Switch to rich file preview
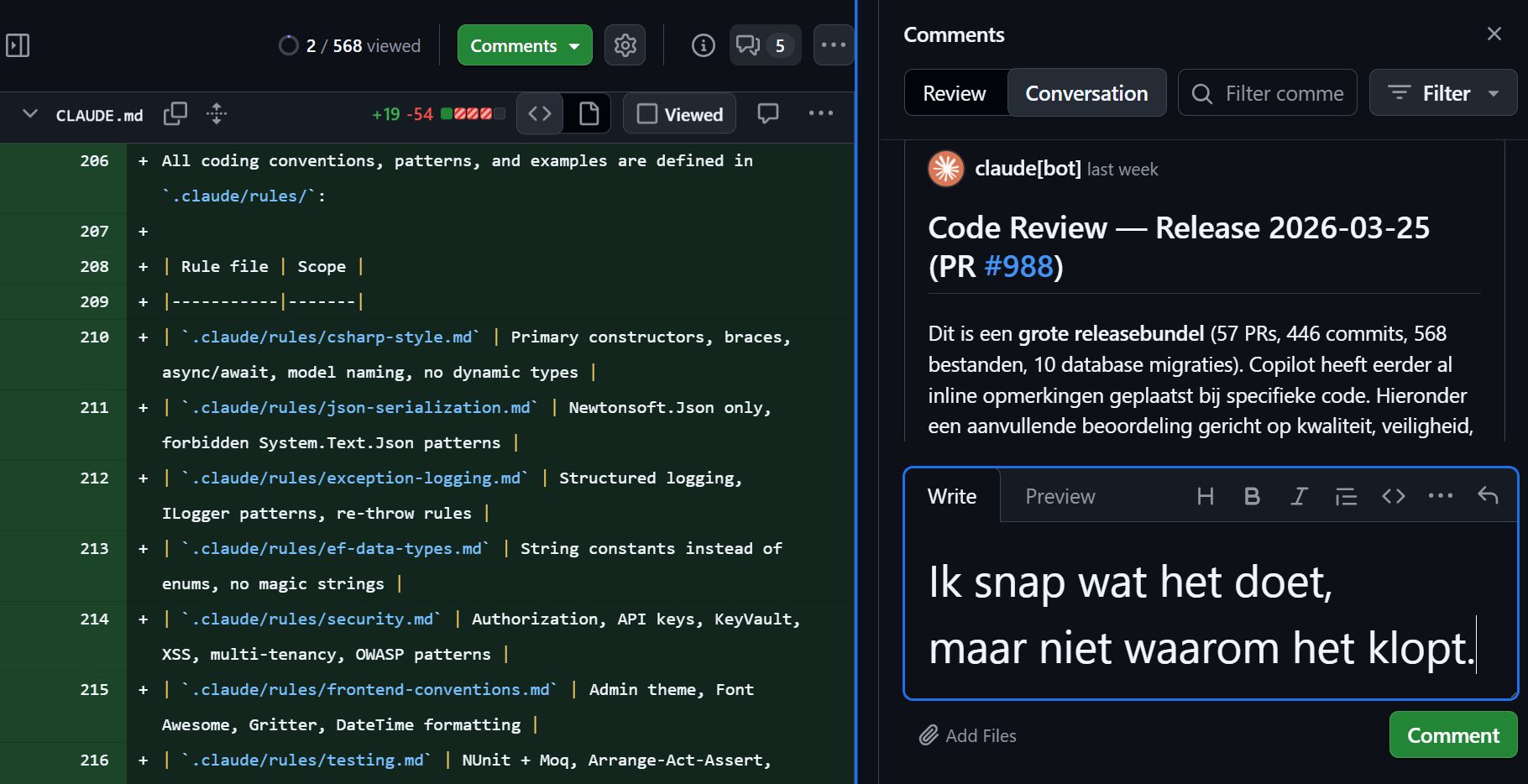The image size is (1528, 784). point(589,113)
